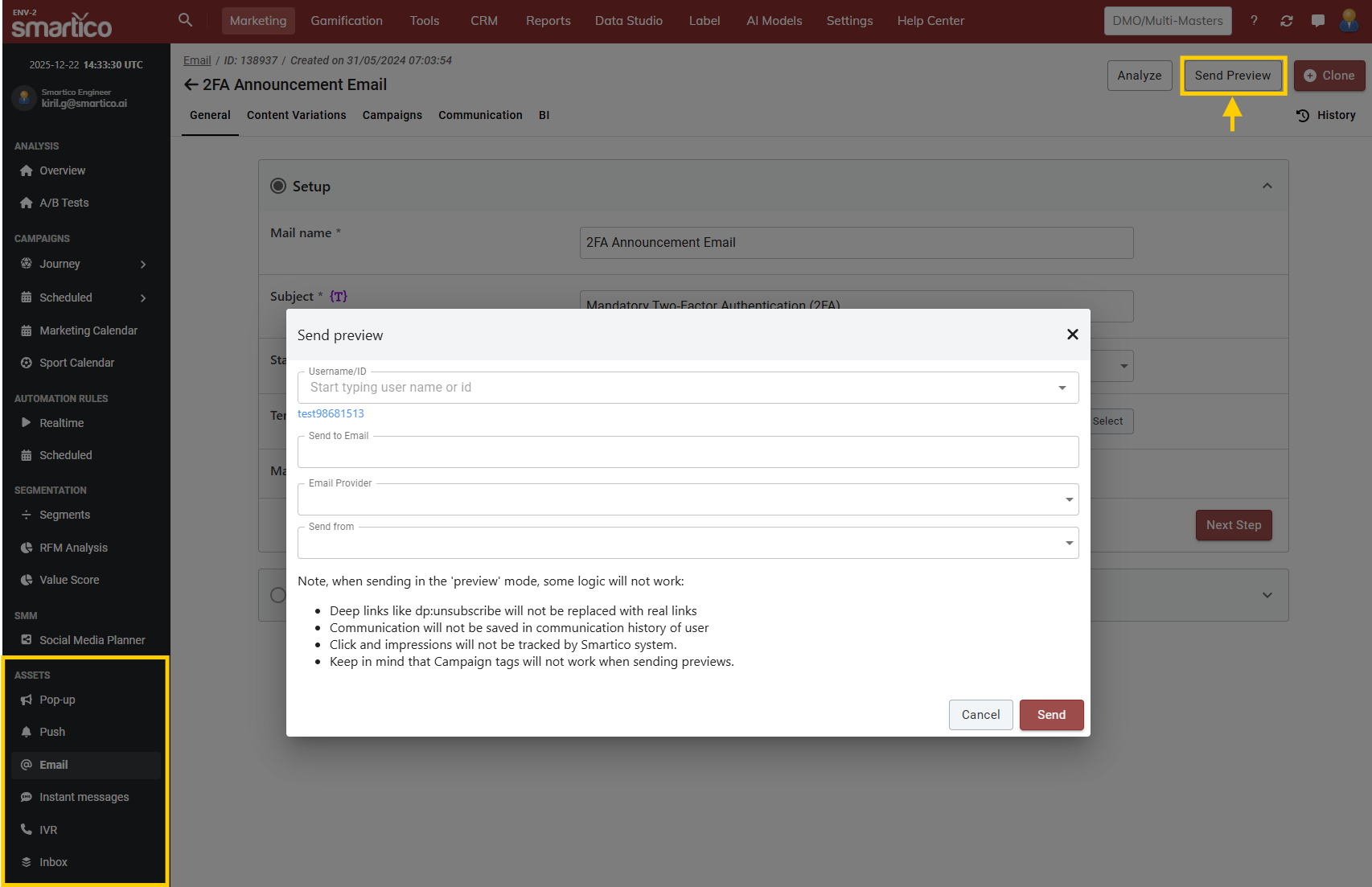Expand the Send from dropdown

click(x=1069, y=543)
